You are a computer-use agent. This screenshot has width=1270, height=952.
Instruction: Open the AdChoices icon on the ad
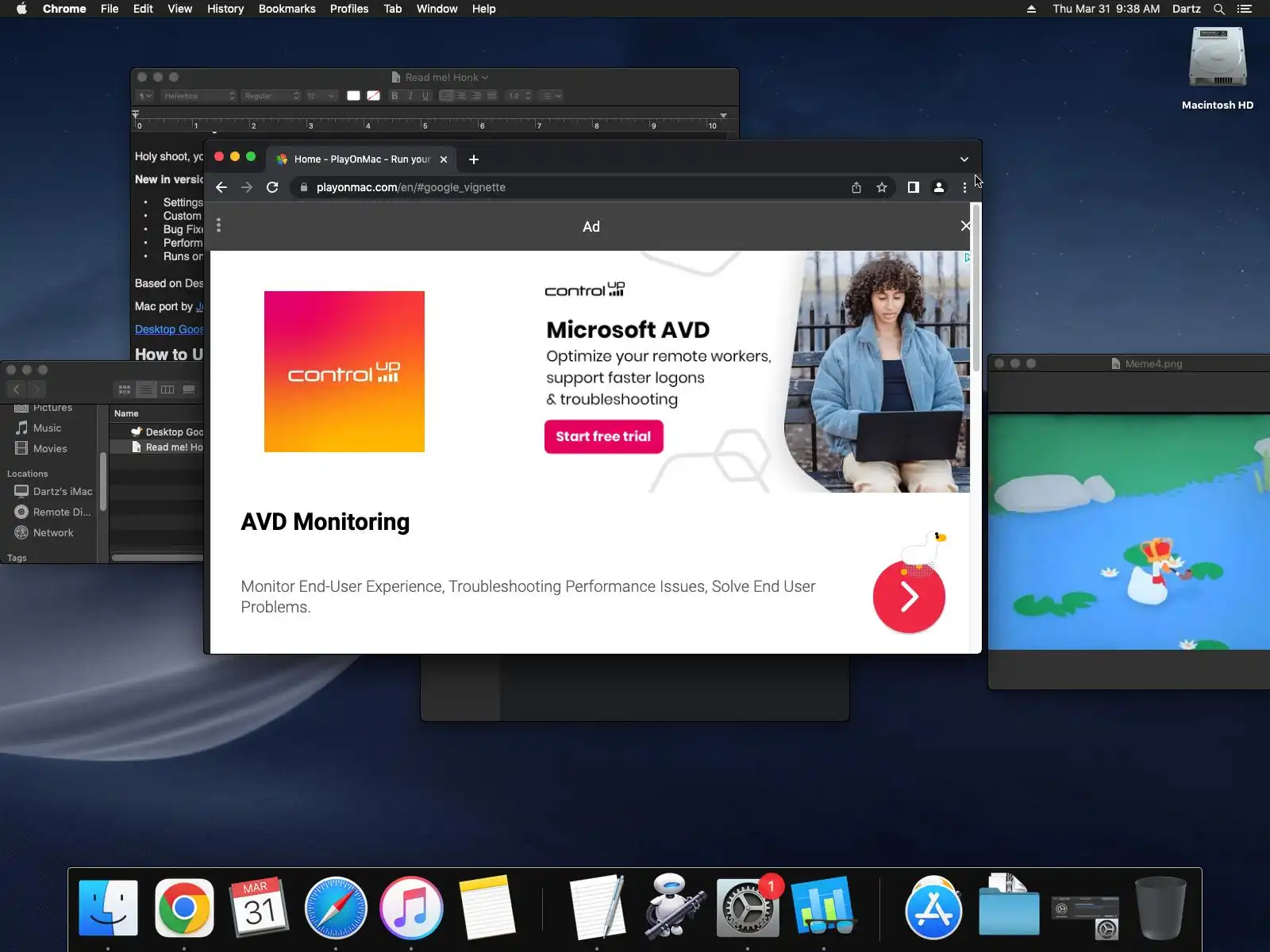click(966, 258)
